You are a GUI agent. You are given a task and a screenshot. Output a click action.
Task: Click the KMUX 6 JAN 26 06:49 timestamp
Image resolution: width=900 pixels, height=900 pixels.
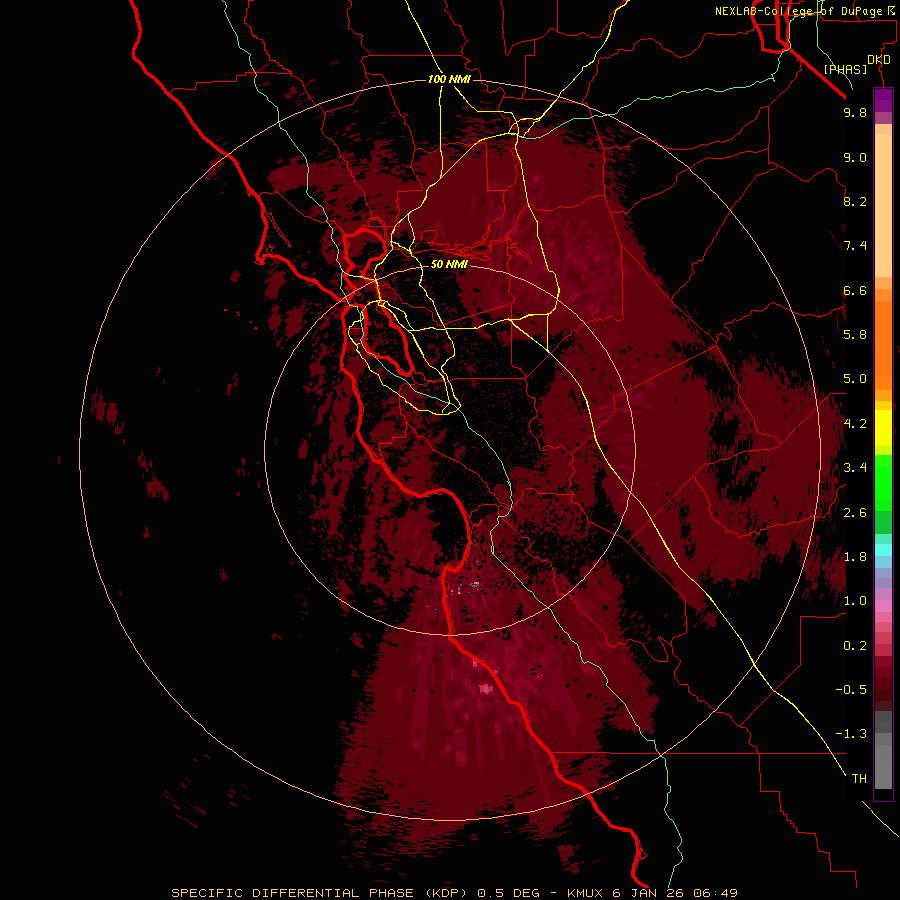pyautogui.click(x=652, y=893)
